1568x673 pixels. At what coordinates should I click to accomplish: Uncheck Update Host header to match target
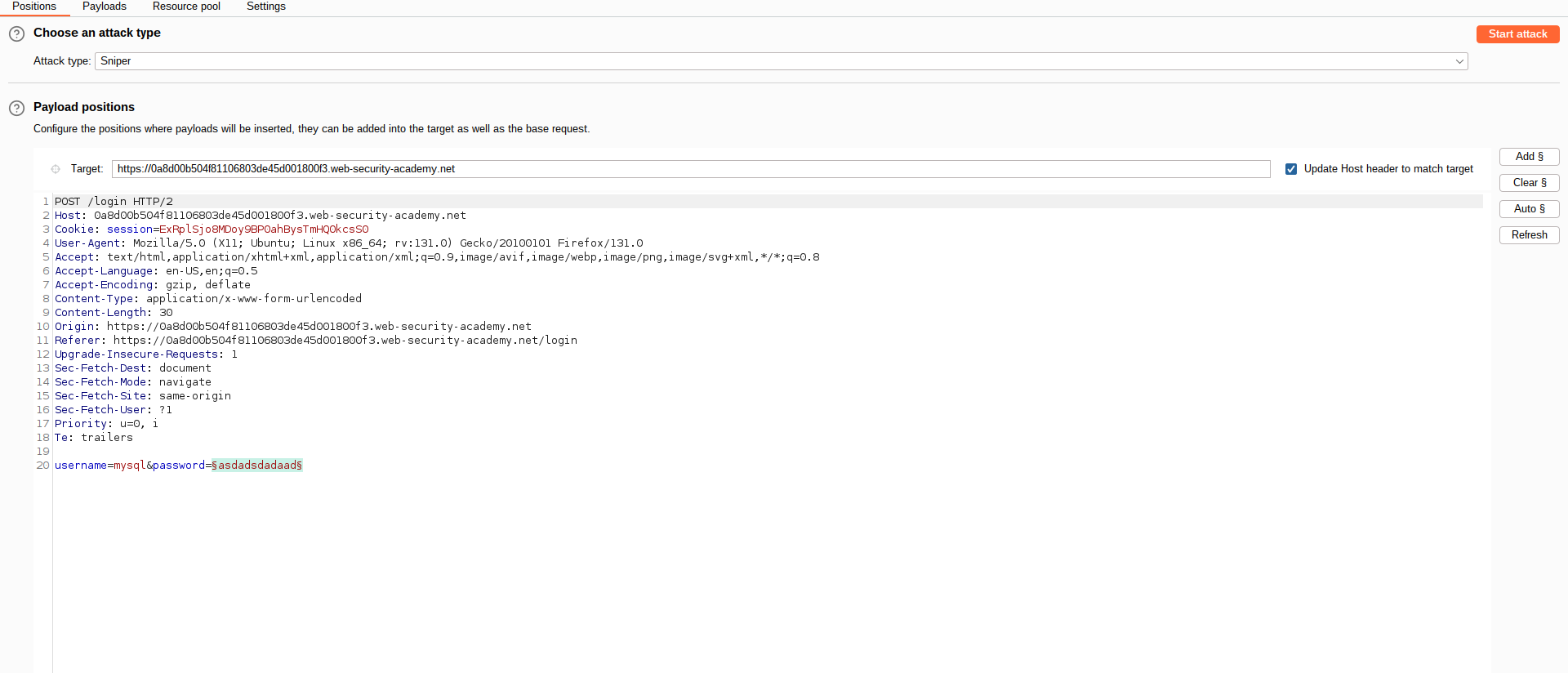point(1291,169)
